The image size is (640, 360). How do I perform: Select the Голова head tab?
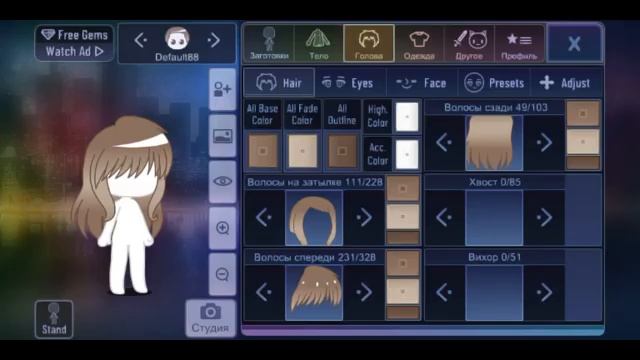(369, 44)
